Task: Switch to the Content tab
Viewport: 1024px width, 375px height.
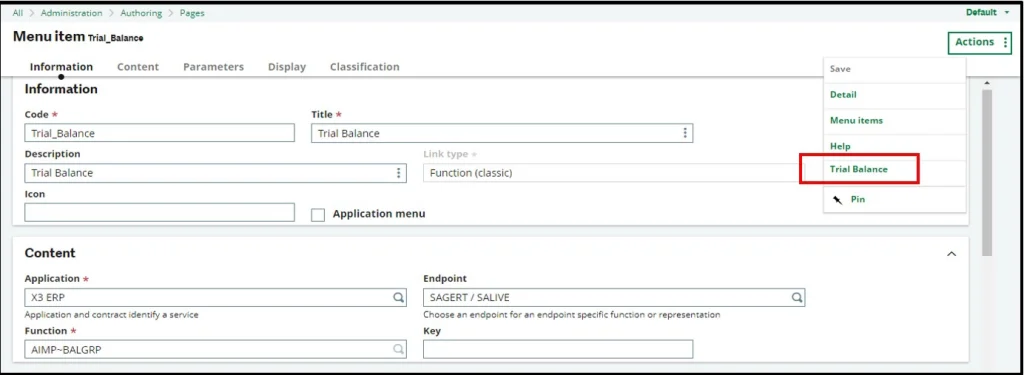Action: [x=138, y=67]
